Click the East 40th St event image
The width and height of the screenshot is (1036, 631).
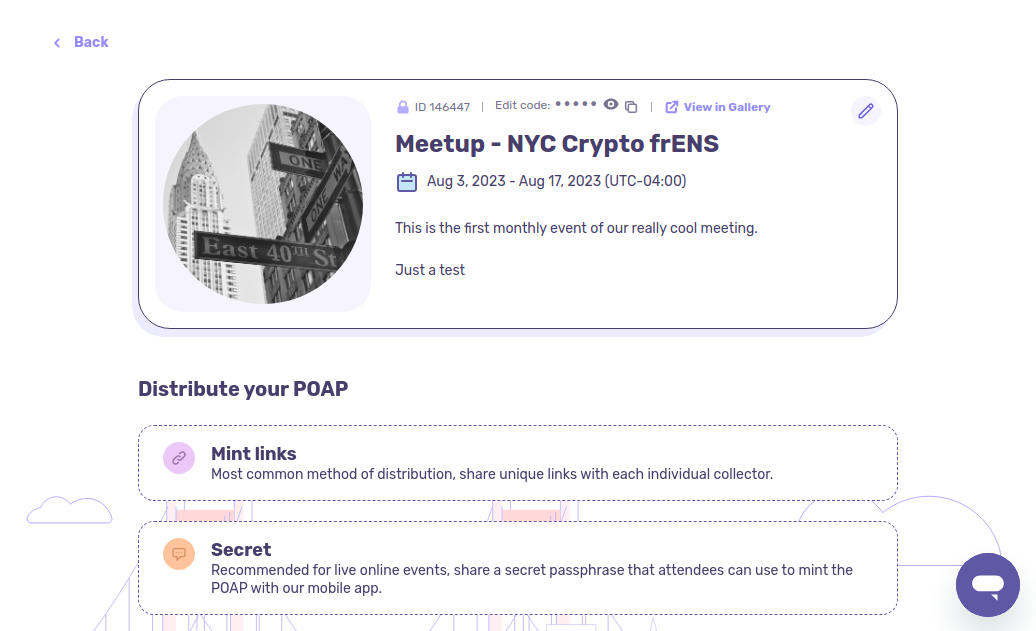(x=263, y=204)
